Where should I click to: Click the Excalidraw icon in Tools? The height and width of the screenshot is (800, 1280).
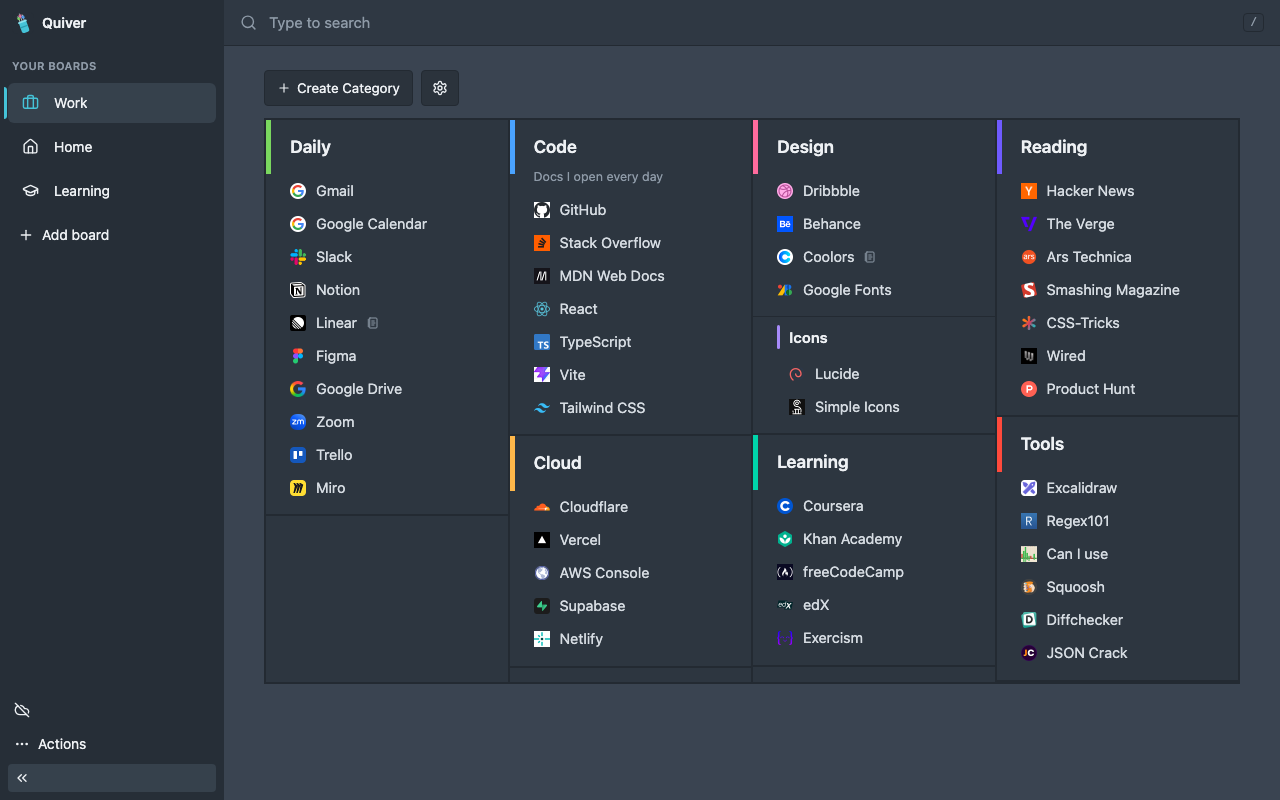pos(1029,488)
